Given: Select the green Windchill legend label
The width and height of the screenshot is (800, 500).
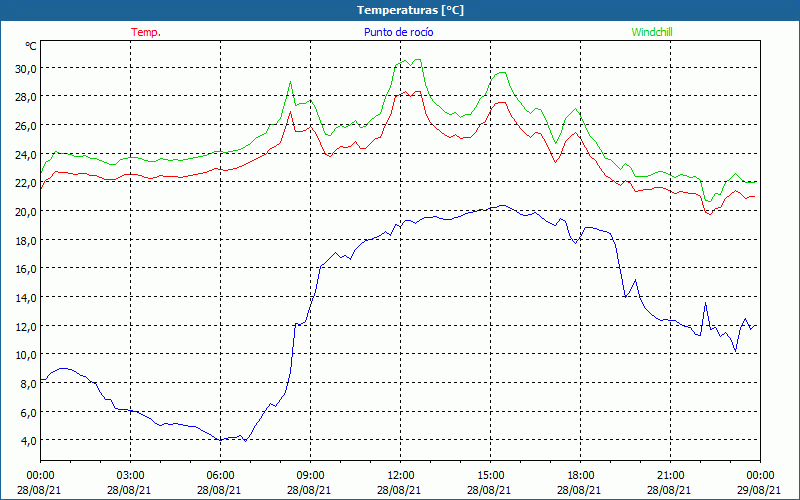Looking at the screenshot, I should coord(652,32).
